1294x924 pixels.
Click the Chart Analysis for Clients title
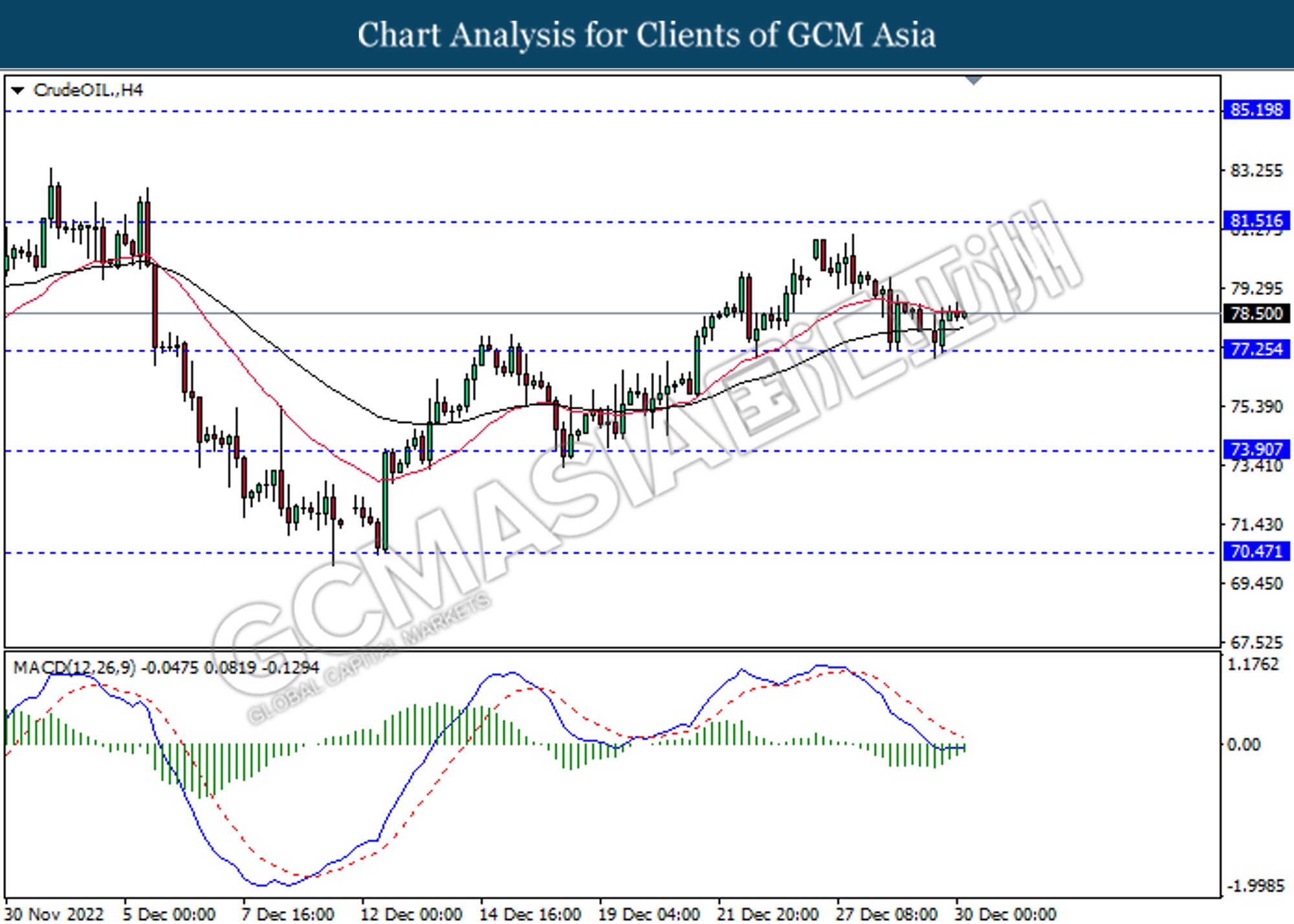click(x=647, y=35)
